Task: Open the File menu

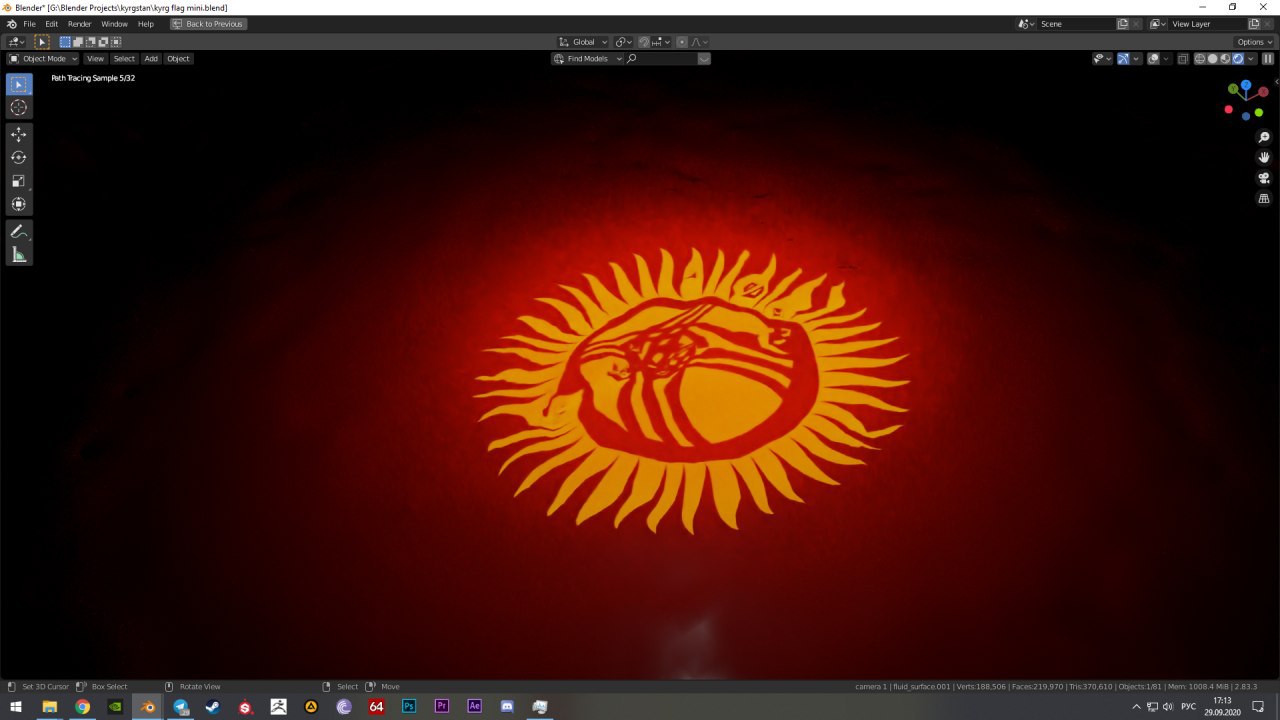Action: coord(29,24)
